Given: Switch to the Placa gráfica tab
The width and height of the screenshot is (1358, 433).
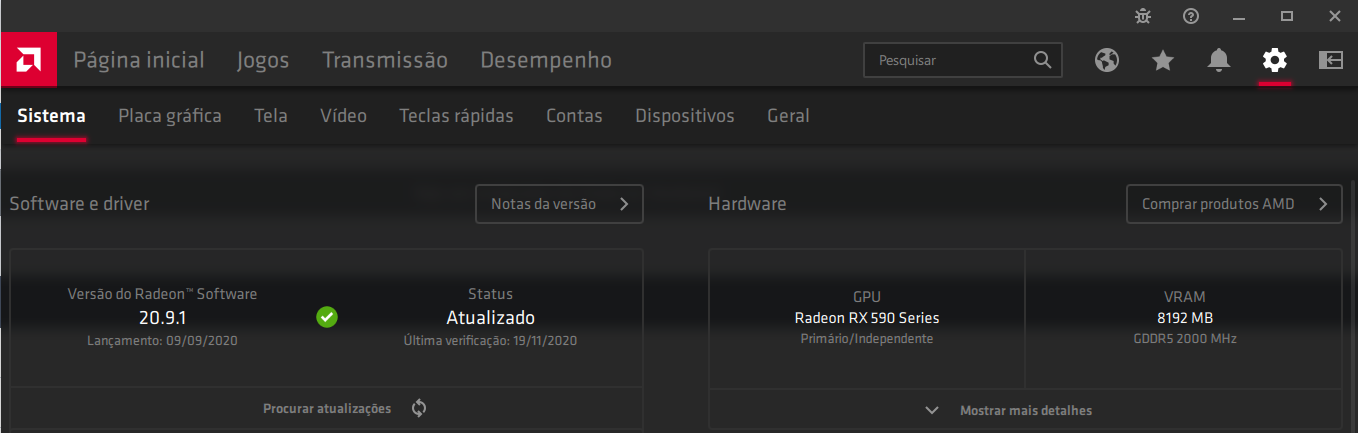Looking at the screenshot, I should pyautogui.click(x=170, y=116).
